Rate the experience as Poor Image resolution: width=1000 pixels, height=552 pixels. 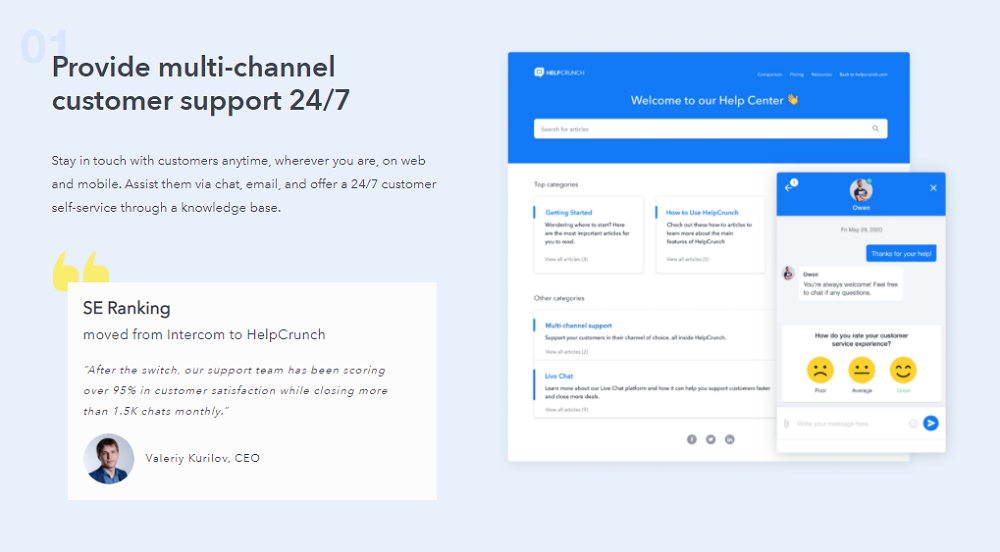(x=820, y=370)
